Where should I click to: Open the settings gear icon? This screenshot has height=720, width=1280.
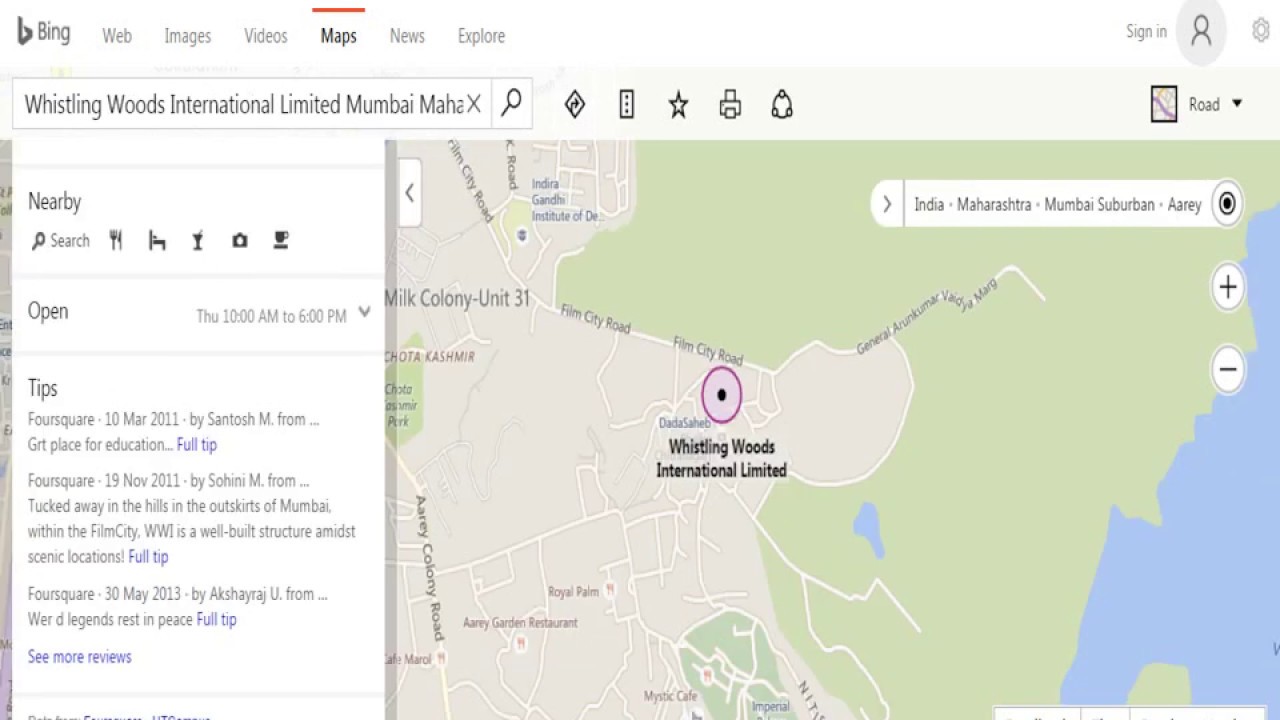pos(1261,31)
